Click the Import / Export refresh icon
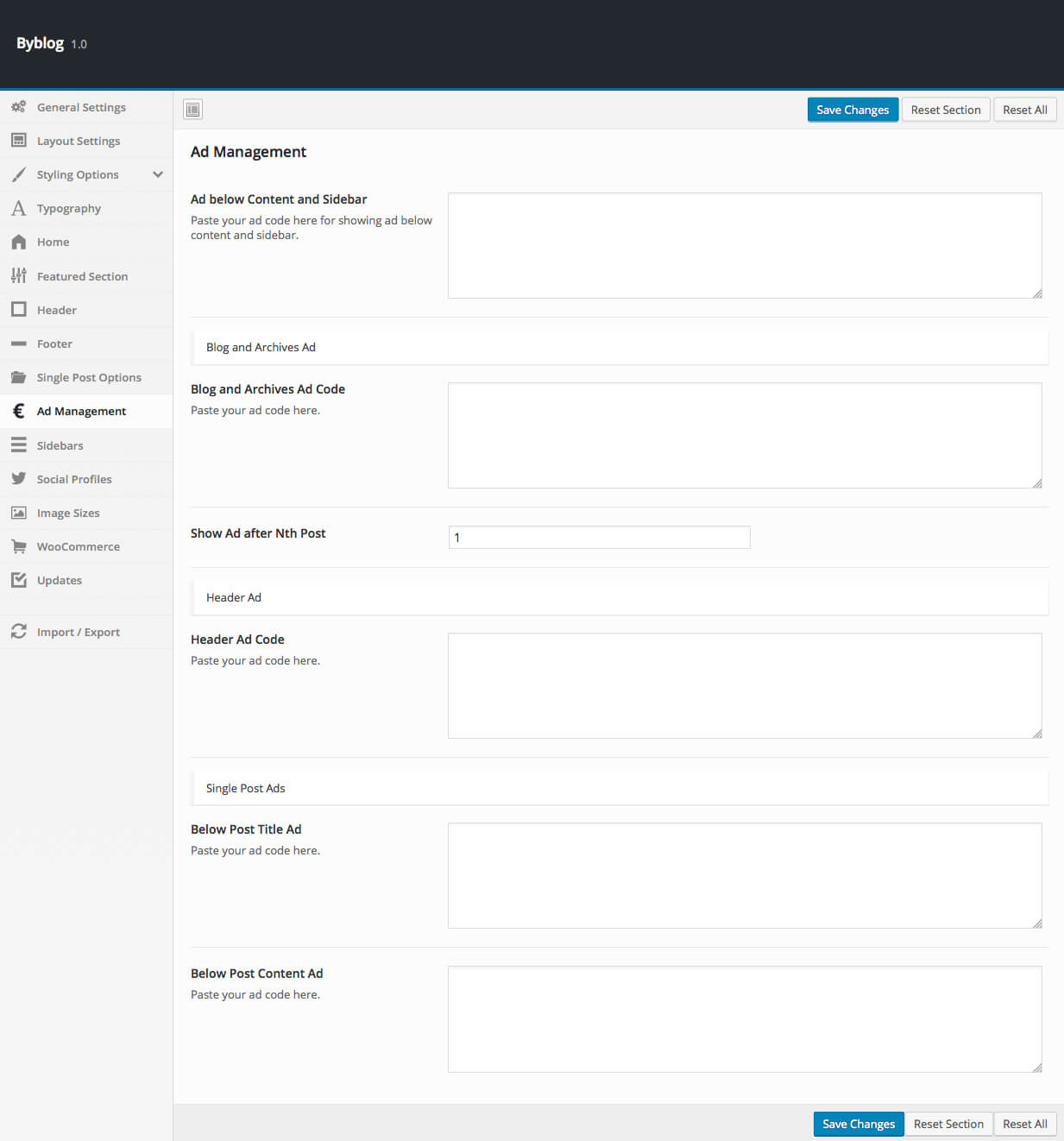1064x1141 pixels. pos(18,632)
